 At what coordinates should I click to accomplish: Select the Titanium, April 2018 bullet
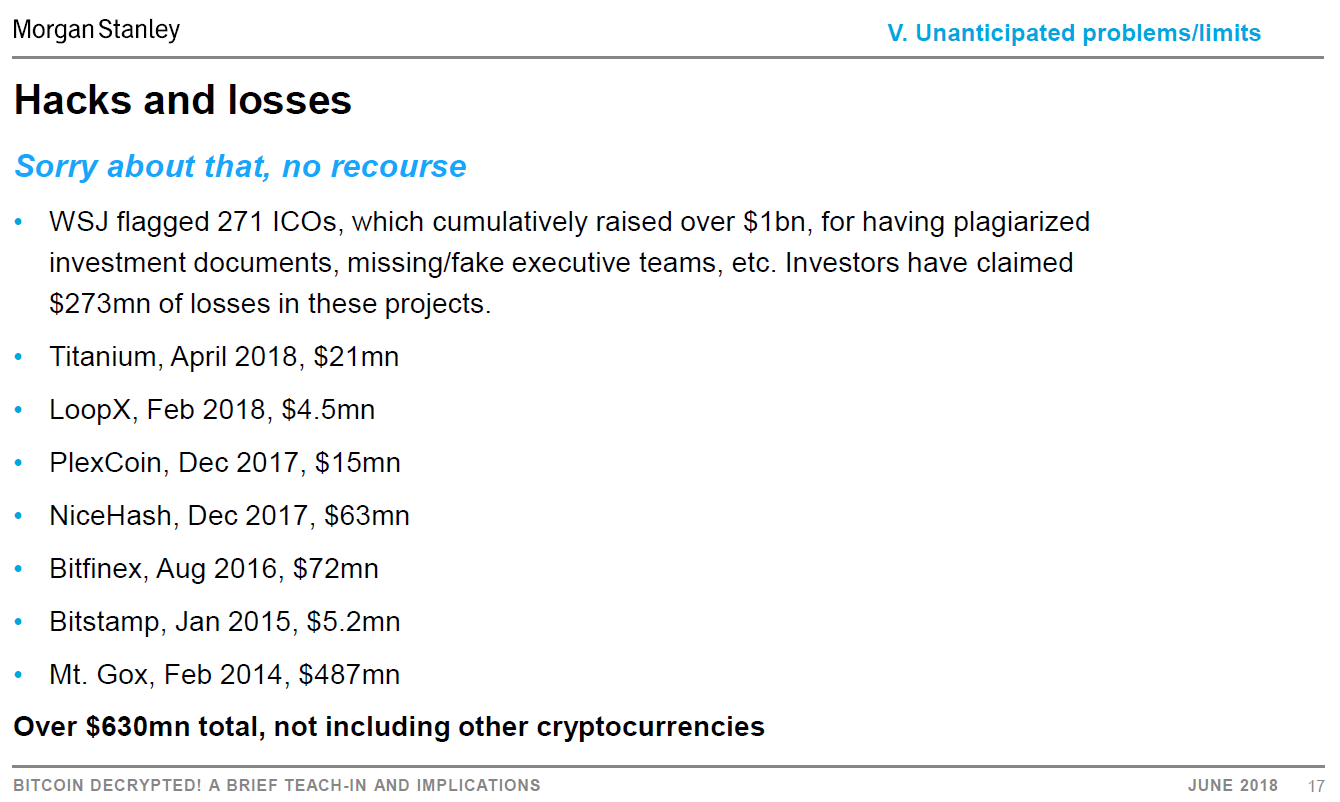pos(224,357)
